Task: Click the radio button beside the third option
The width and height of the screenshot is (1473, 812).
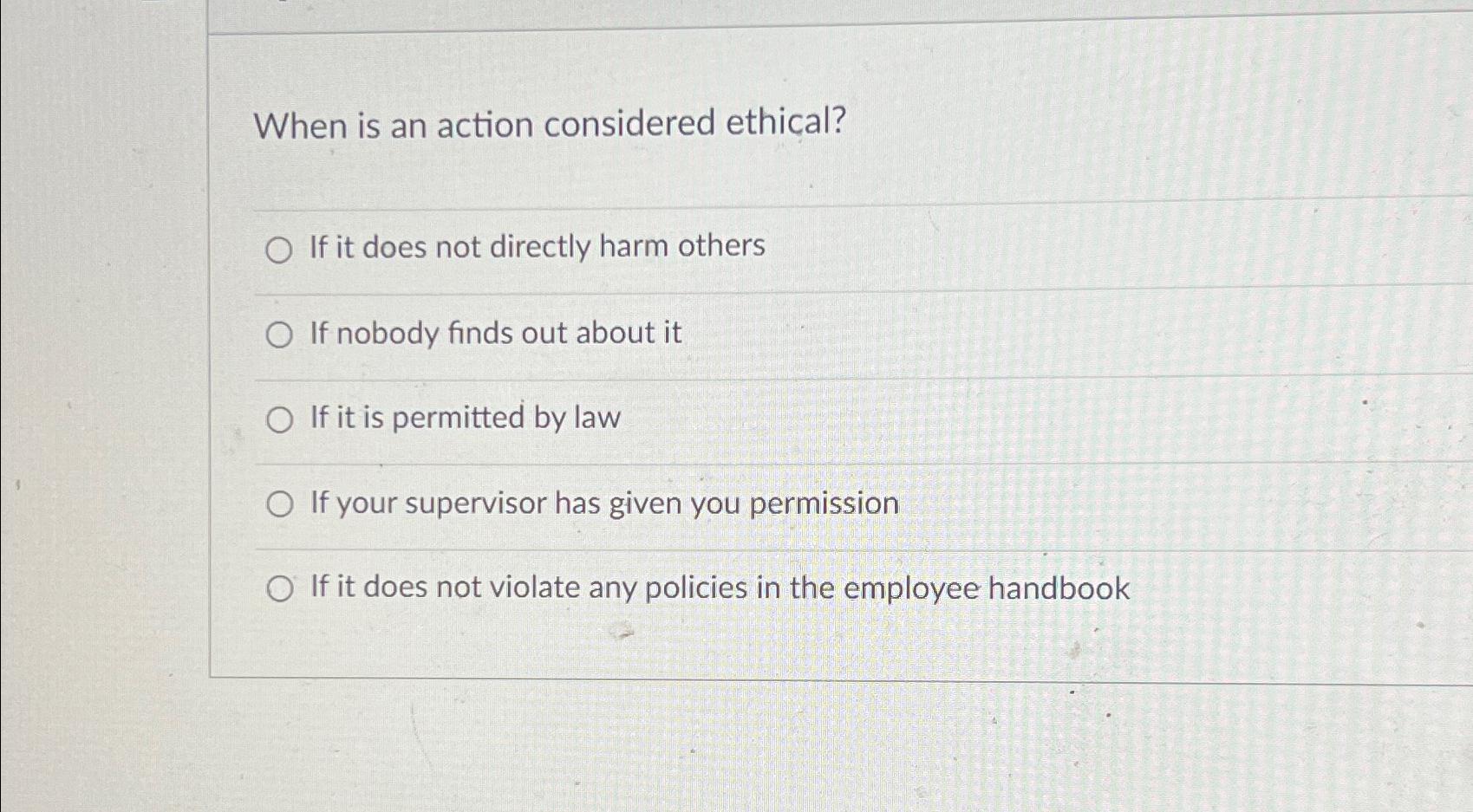Action: 279,419
